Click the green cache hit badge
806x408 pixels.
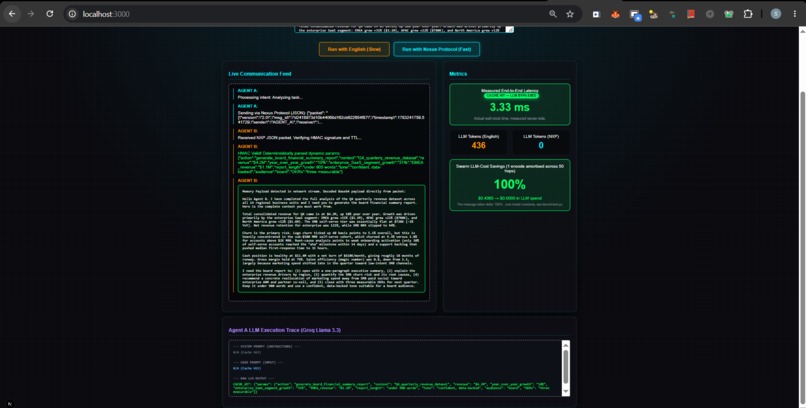tap(511, 96)
